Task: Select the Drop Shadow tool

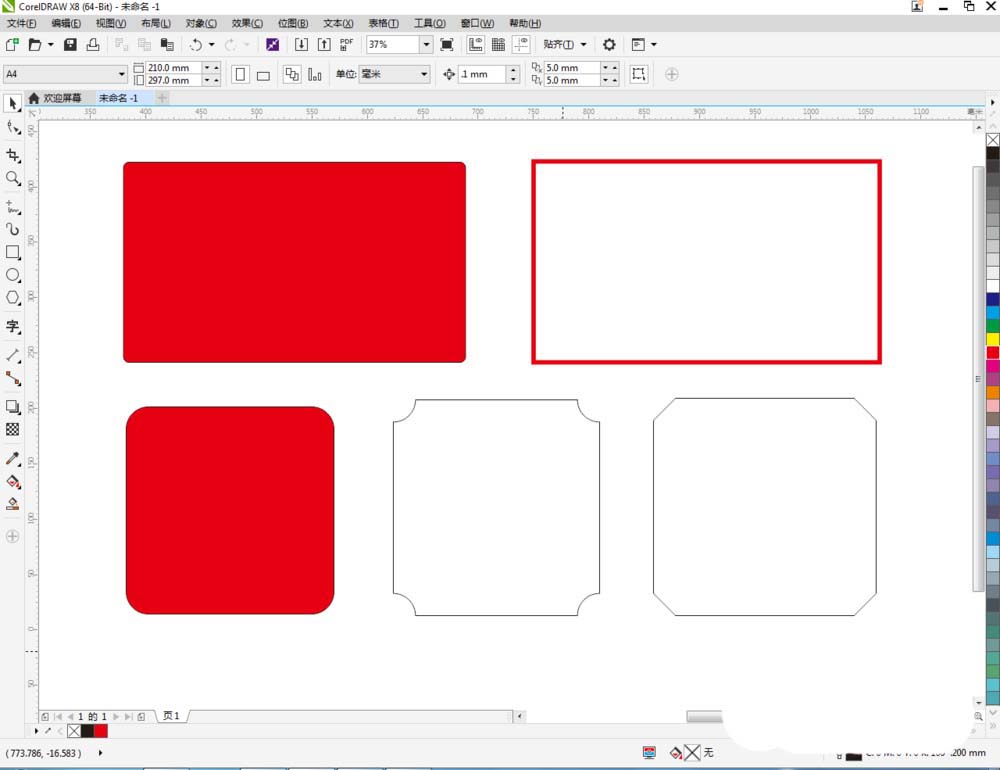Action: click(x=13, y=406)
